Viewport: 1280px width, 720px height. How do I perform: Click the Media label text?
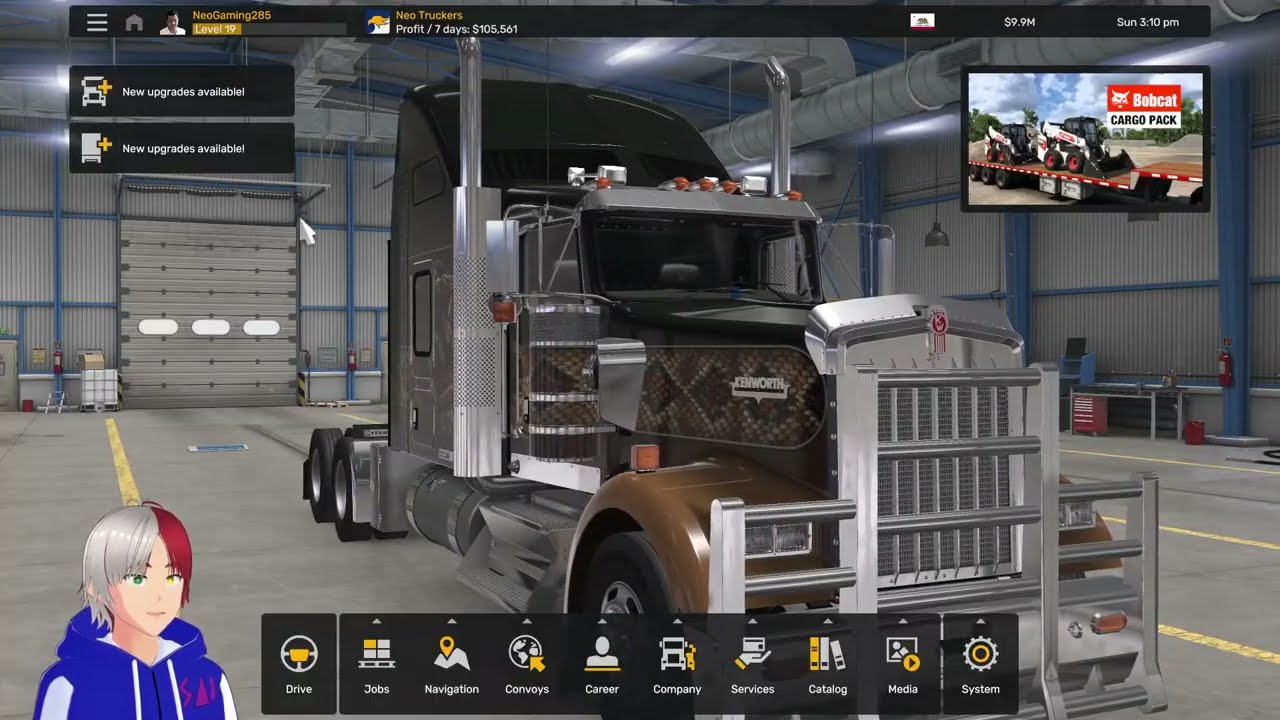click(903, 689)
